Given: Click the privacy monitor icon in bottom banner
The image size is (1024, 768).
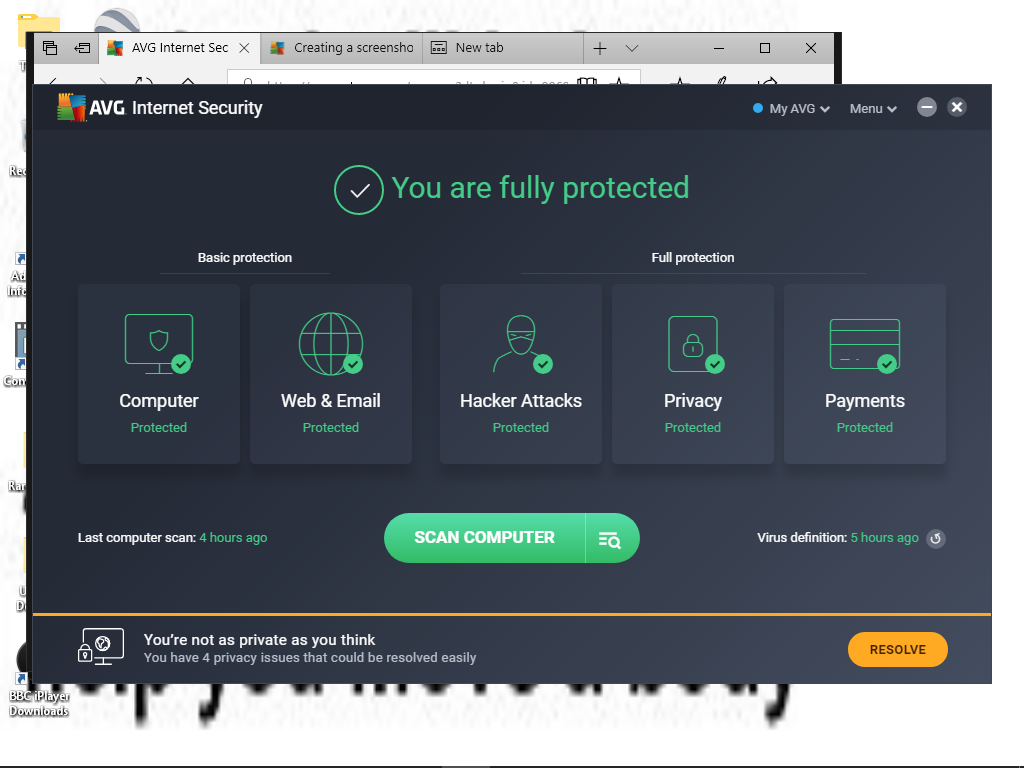Looking at the screenshot, I should 101,647.
